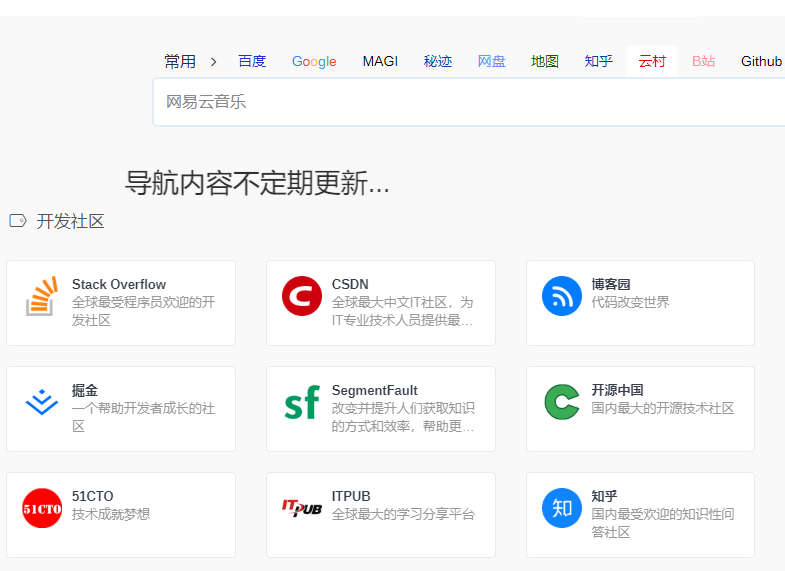Click description 一个帮助开发者成长的社区

(x=143, y=417)
